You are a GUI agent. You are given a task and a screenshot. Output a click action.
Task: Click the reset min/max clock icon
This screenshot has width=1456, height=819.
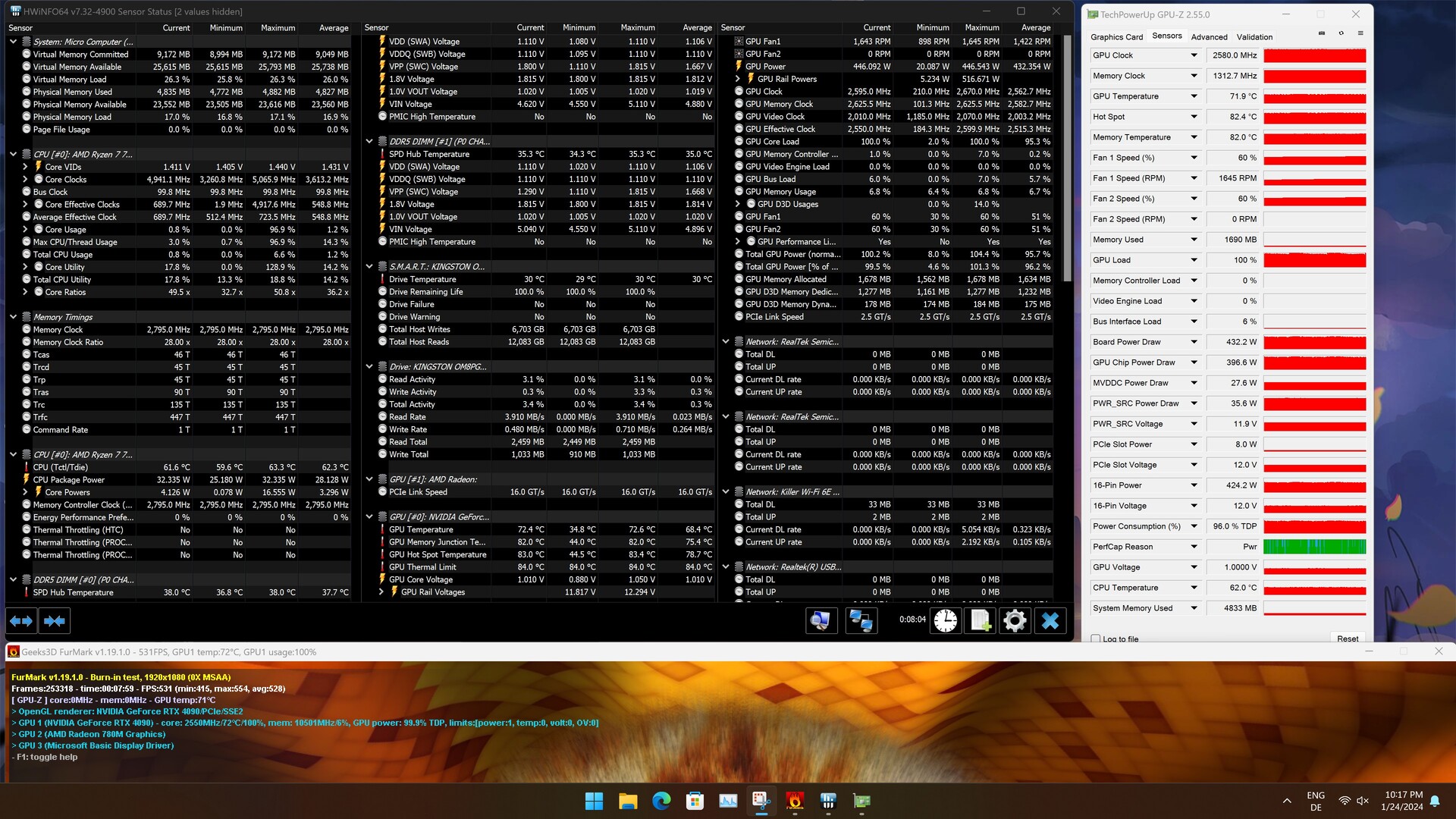pos(945,621)
